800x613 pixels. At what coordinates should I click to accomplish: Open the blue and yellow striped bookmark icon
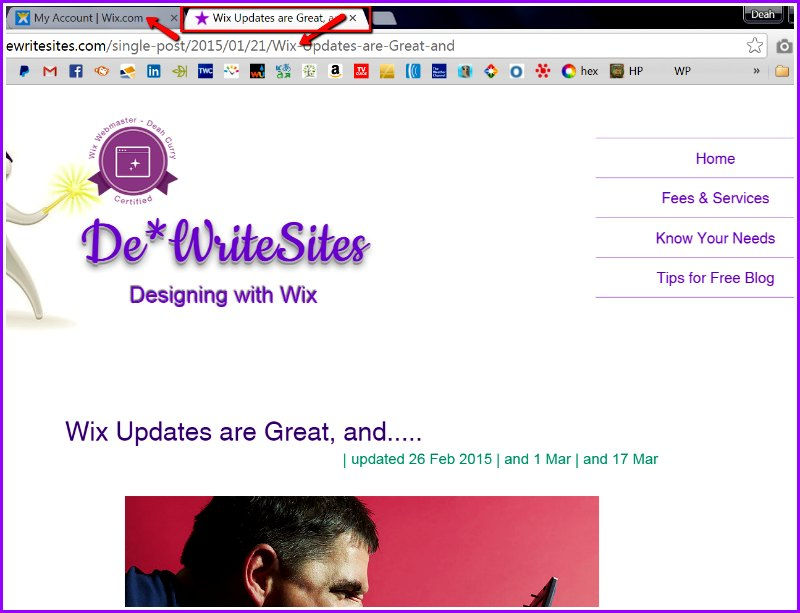pos(128,71)
